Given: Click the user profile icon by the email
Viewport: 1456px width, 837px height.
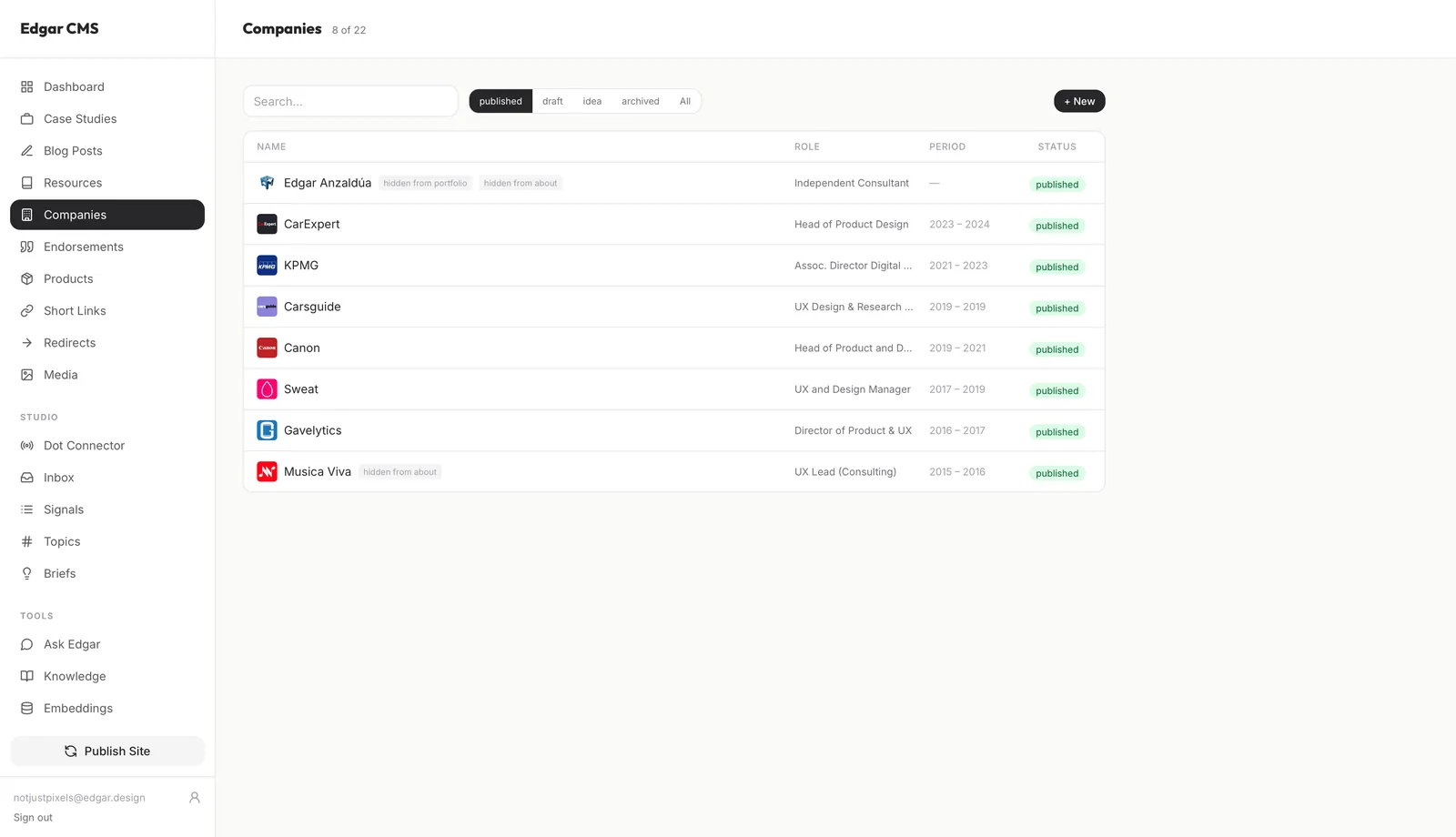Looking at the screenshot, I should click(195, 798).
